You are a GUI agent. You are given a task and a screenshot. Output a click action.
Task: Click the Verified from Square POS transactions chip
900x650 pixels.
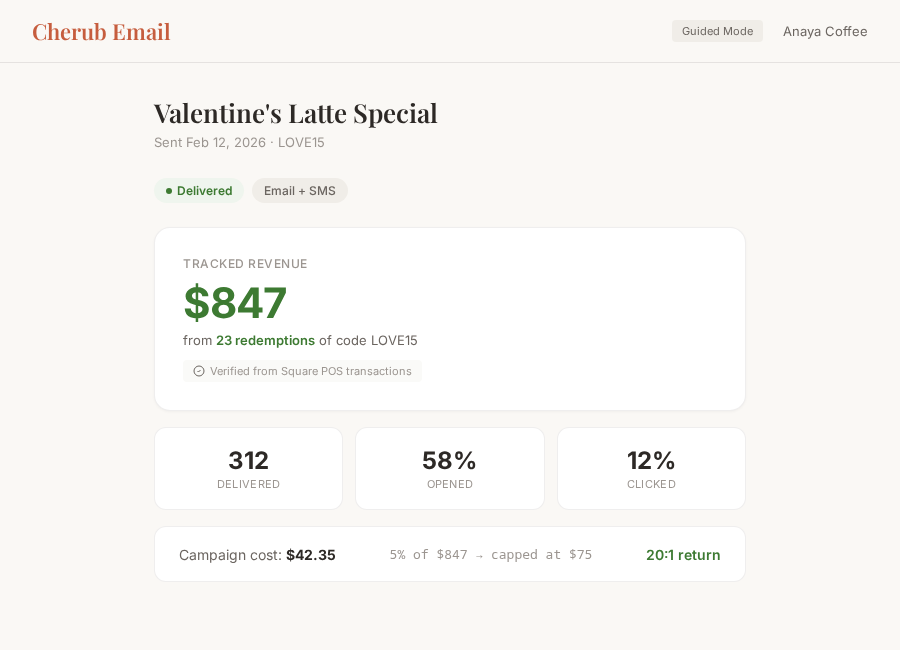point(302,371)
